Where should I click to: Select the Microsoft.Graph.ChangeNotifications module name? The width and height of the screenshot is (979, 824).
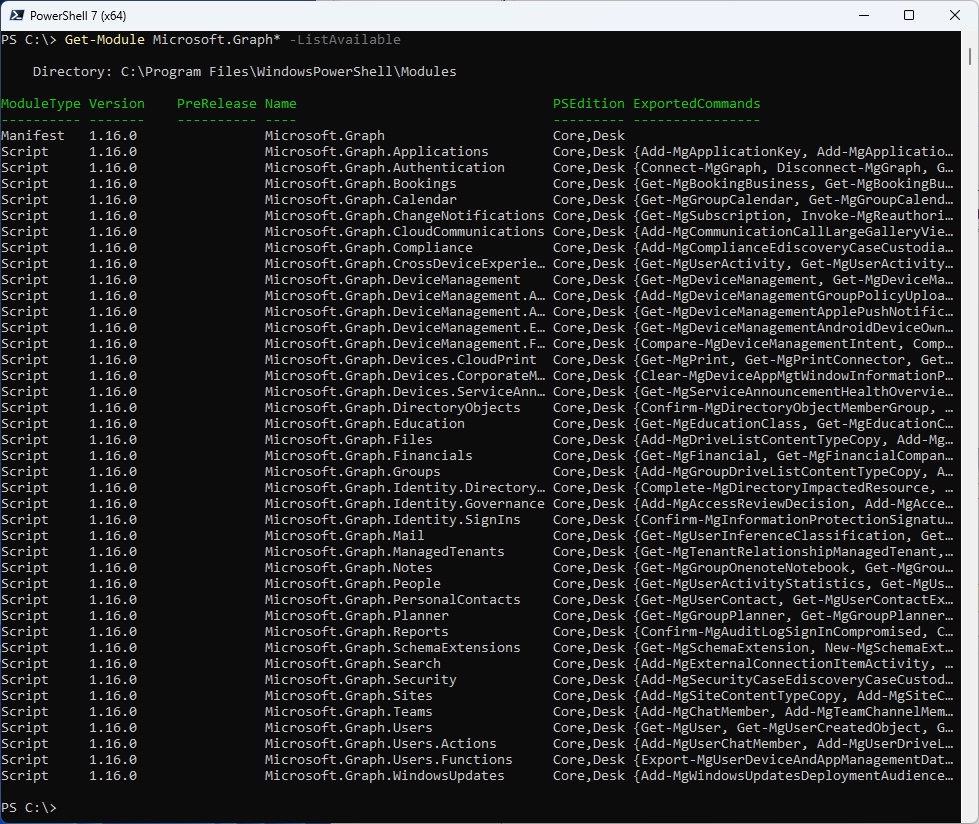pyautogui.click(x=405, y=216)
